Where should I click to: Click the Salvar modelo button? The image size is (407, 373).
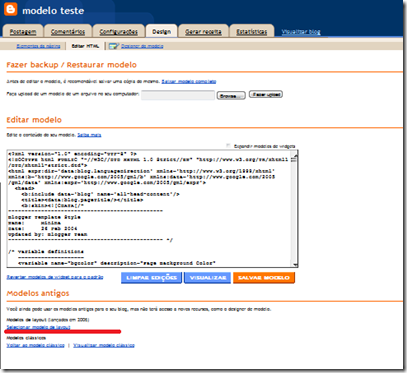pyautogui.click(x=264, y=278)
